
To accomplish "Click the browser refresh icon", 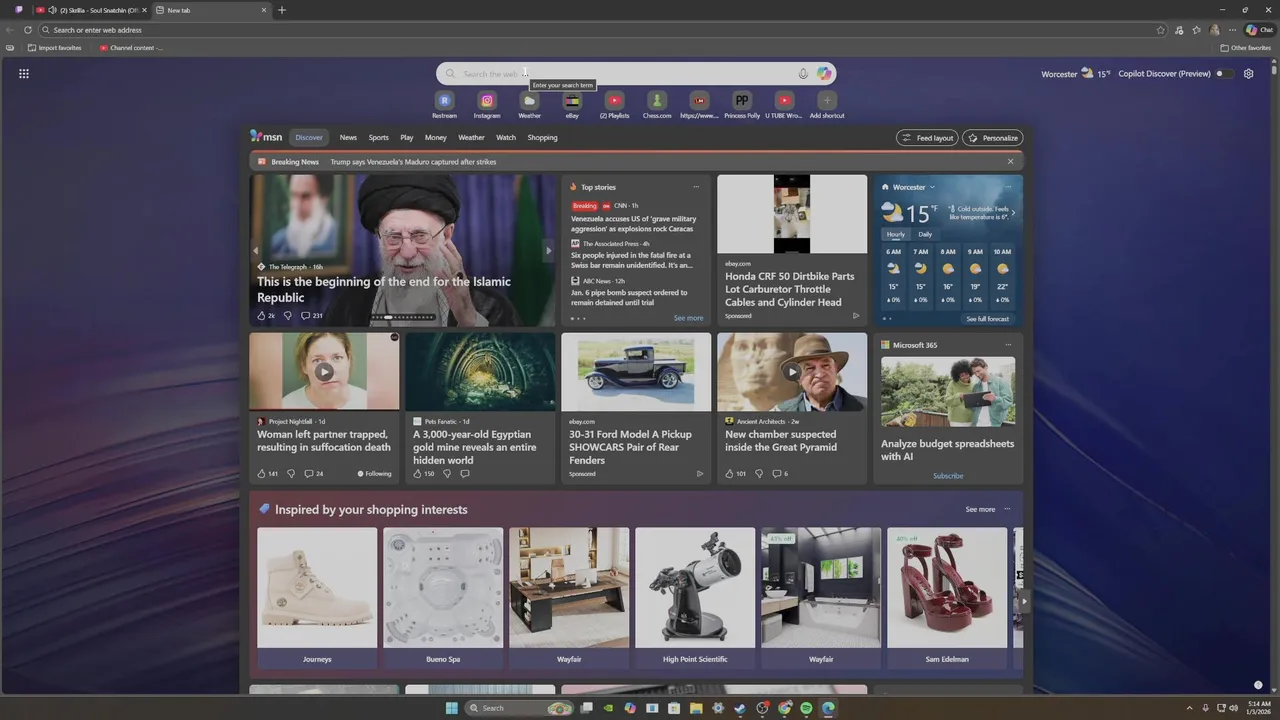I will pos(27,30).
